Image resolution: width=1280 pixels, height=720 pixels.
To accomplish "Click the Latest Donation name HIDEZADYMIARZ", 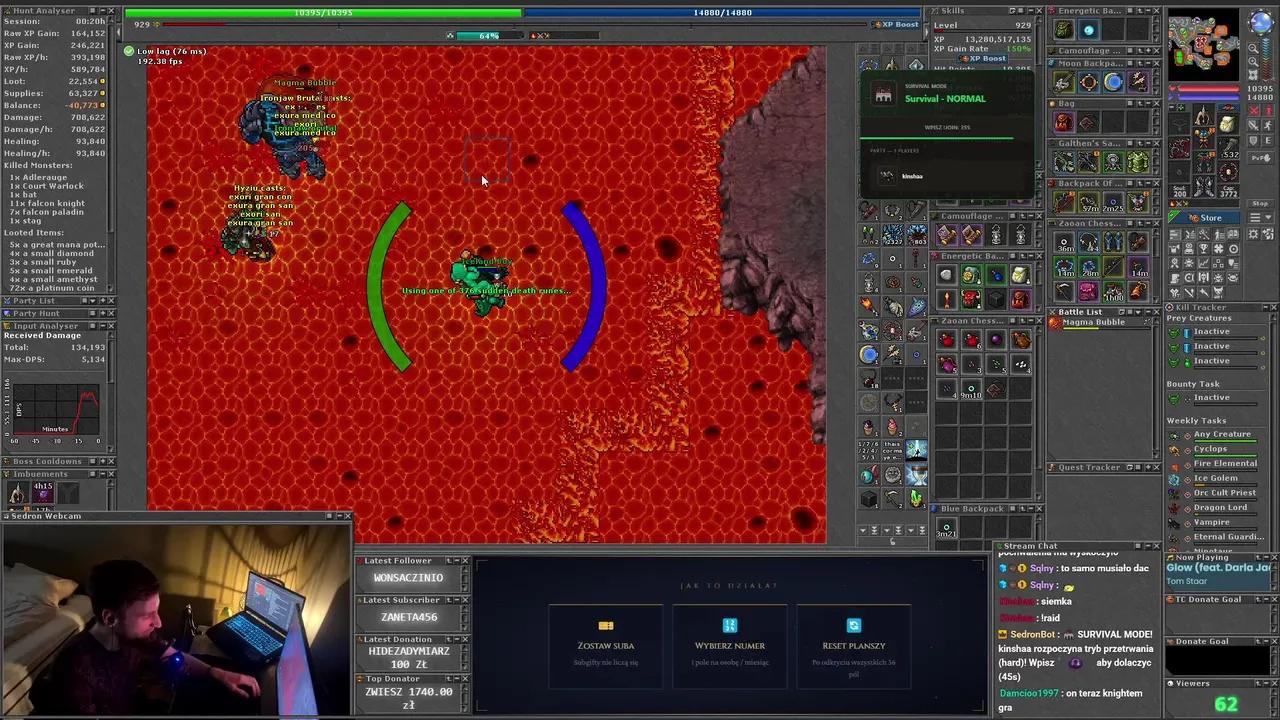I will pos(409,651).
